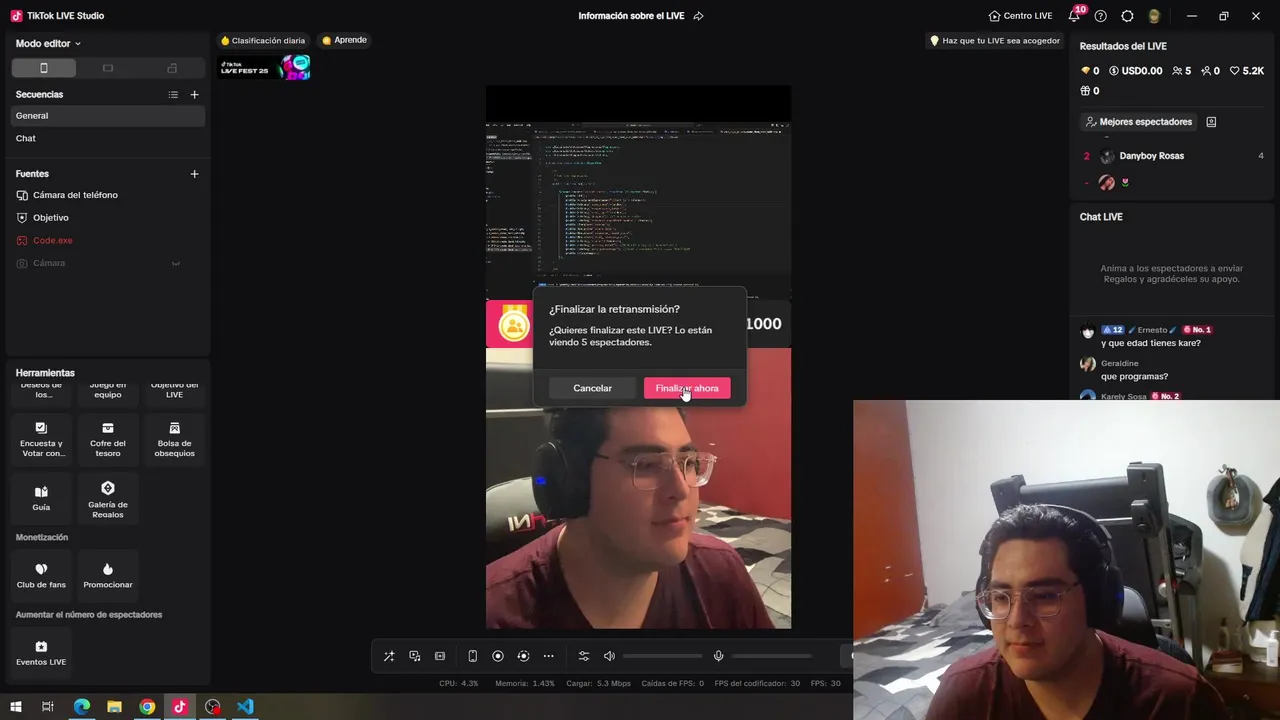Image resolution: width=1280 pixels, height=720 pixels.
Task: Open Información sobre el LIVE
Action: [630, 16]
